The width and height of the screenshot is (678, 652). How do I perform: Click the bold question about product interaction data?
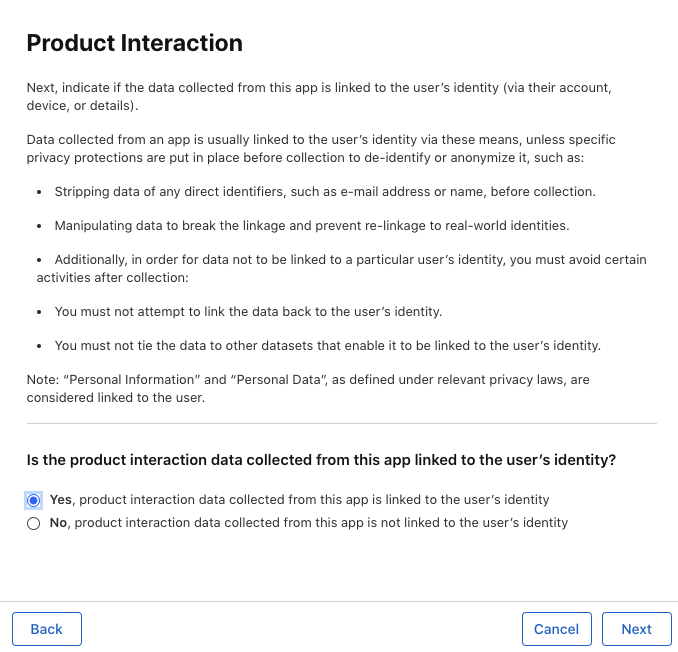tap(321, 460)
